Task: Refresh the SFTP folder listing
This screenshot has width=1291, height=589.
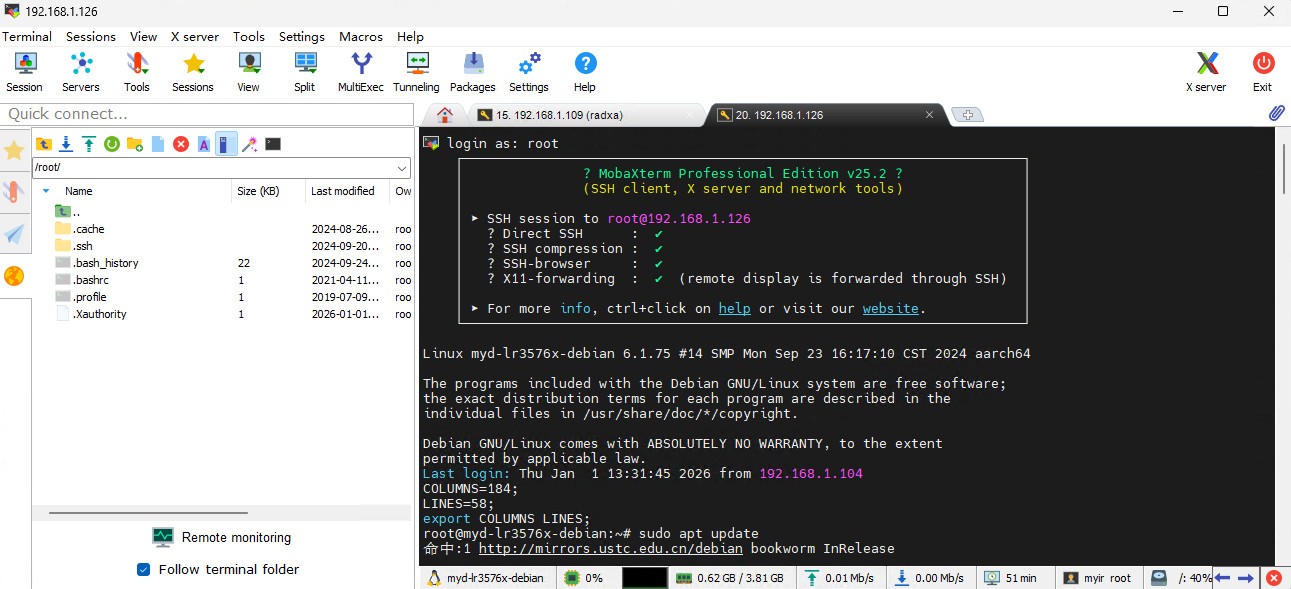Action: pyautogui.click(x=112, y=144)
